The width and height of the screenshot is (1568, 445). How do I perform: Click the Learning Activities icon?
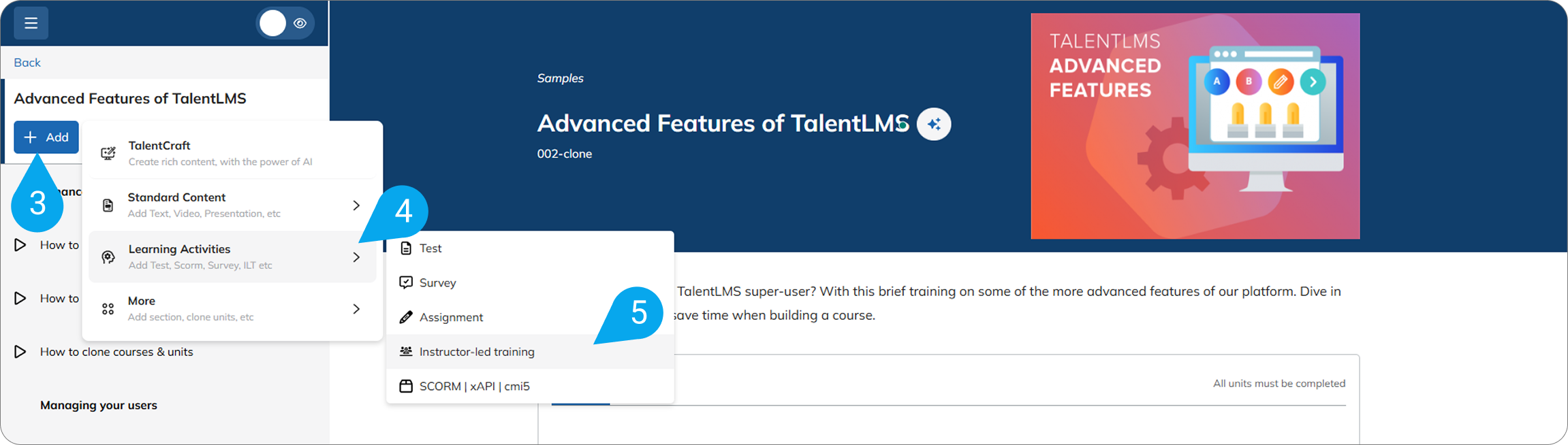click(x=108, y=257)
